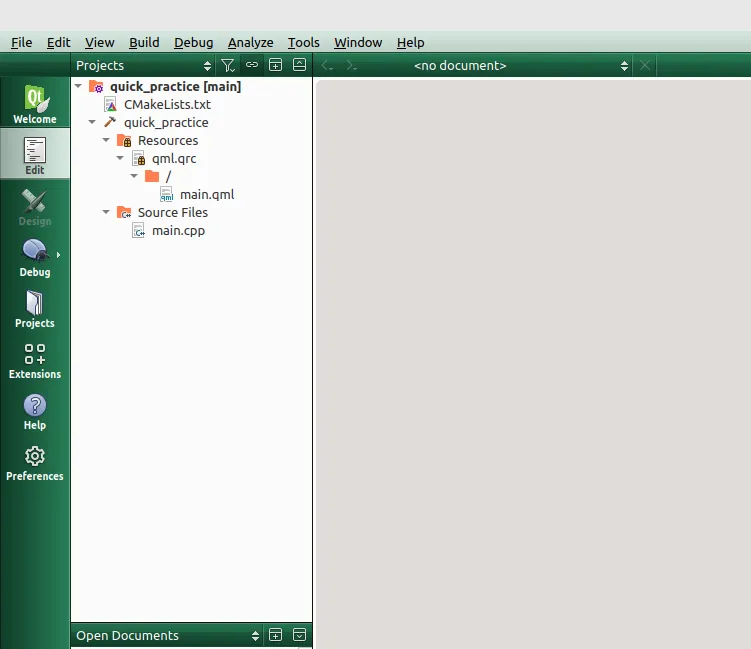The height and width of the screenshot is (649, 751).
Task: Open the Welcome mode
Action: coord(35,102)
